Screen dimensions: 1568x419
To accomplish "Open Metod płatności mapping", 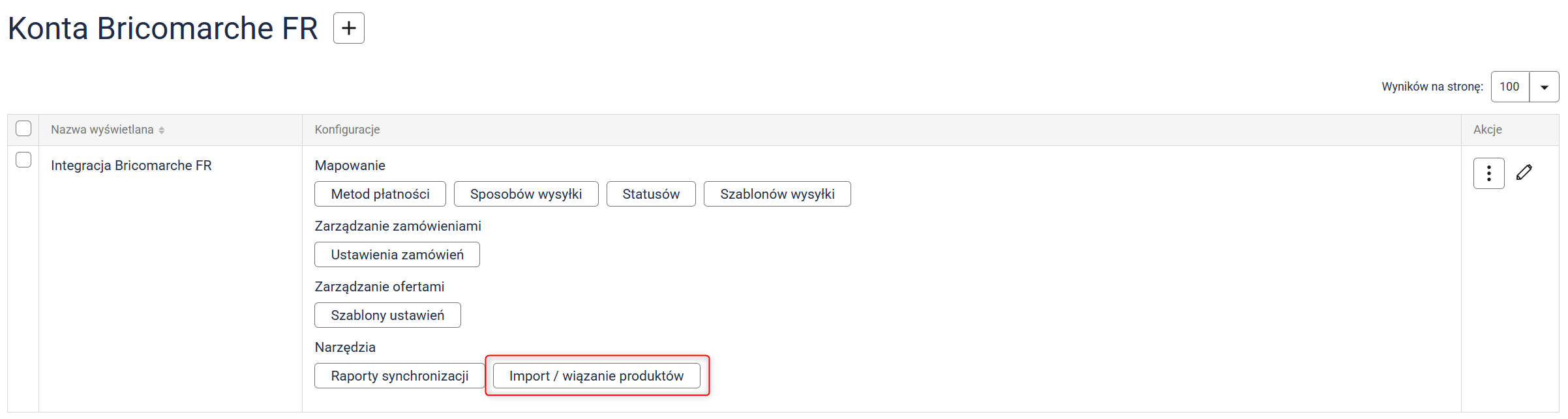I will point(380,194).
